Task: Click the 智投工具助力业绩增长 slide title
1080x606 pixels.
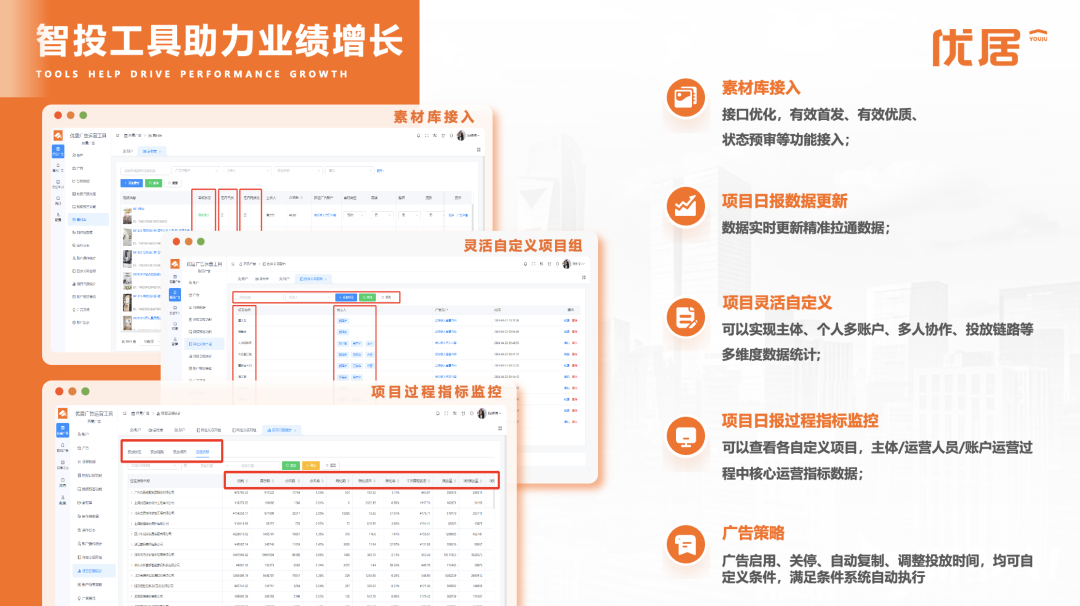Action: [219, 40]
